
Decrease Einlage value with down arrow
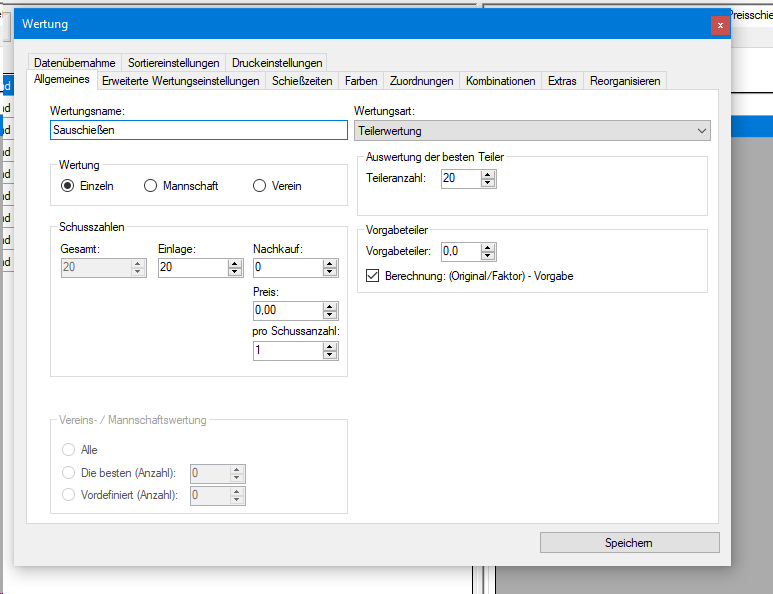(x=235, y=272)
